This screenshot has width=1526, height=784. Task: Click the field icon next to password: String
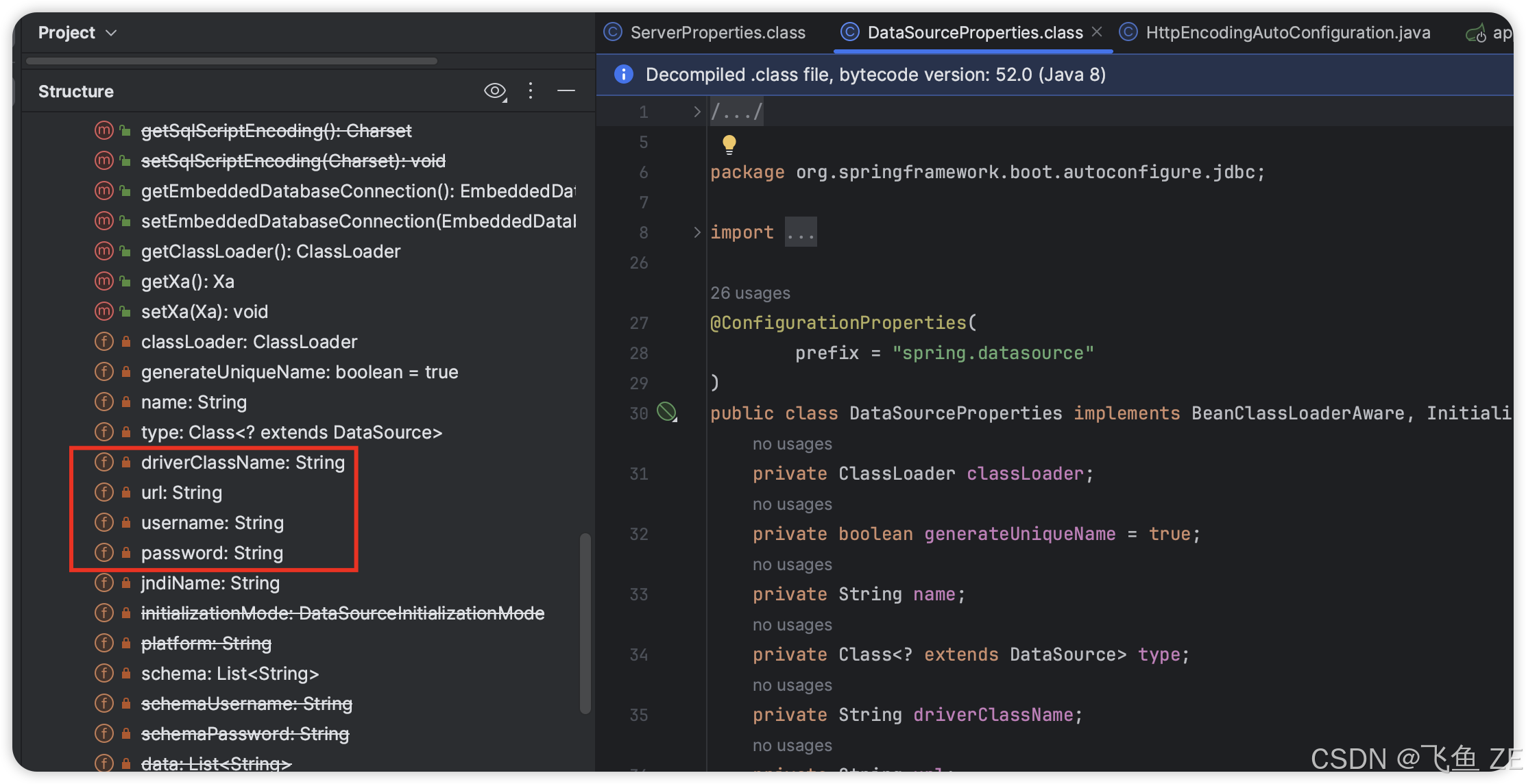pos(104,552)
